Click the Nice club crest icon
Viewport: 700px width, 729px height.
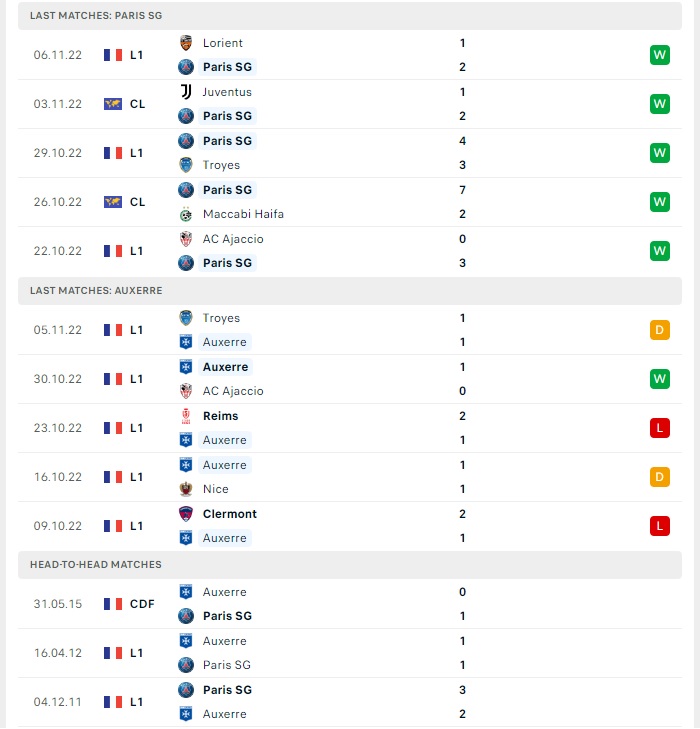tap(186, 489)
